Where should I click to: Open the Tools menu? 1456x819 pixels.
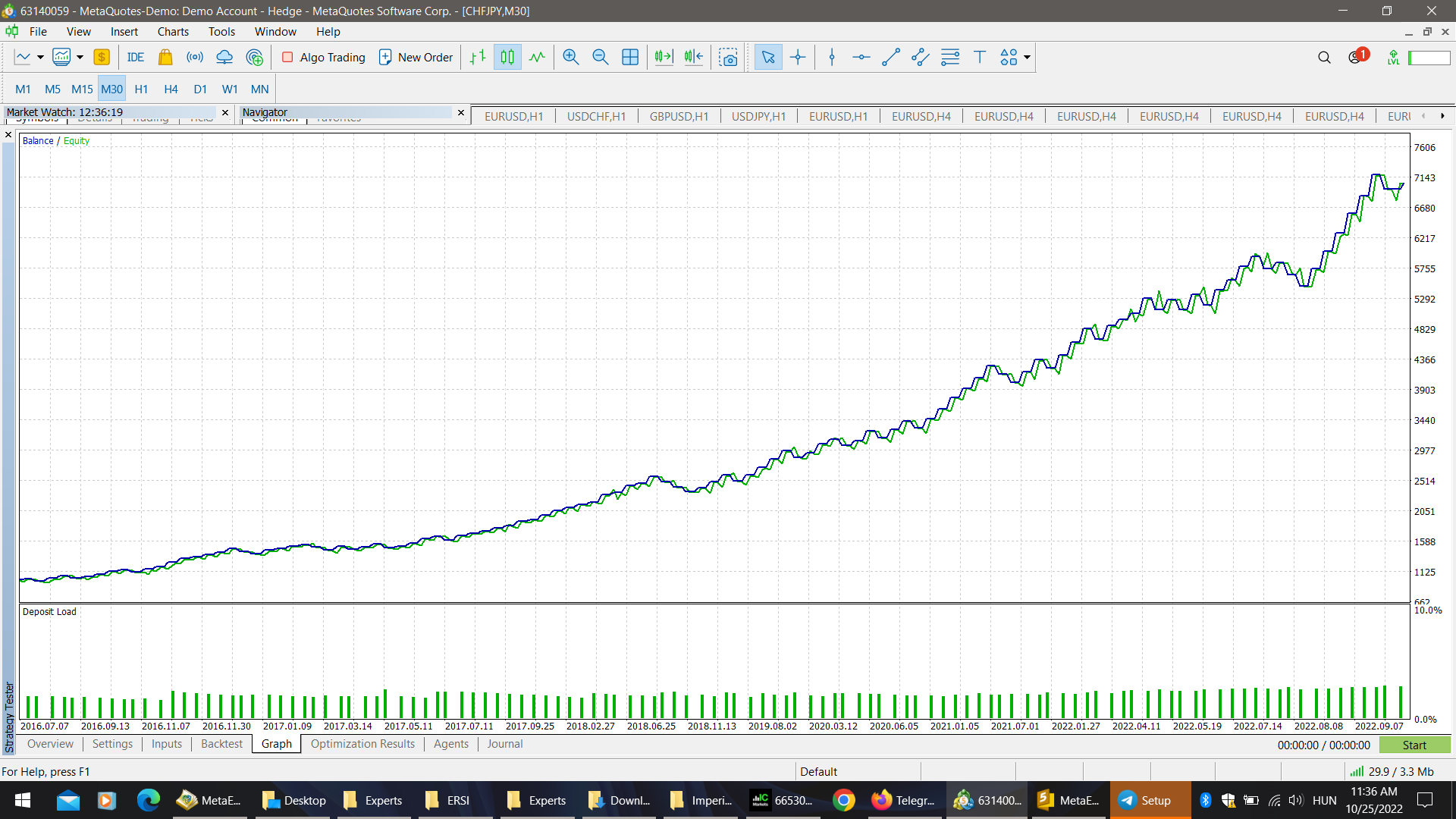[221, 31]
